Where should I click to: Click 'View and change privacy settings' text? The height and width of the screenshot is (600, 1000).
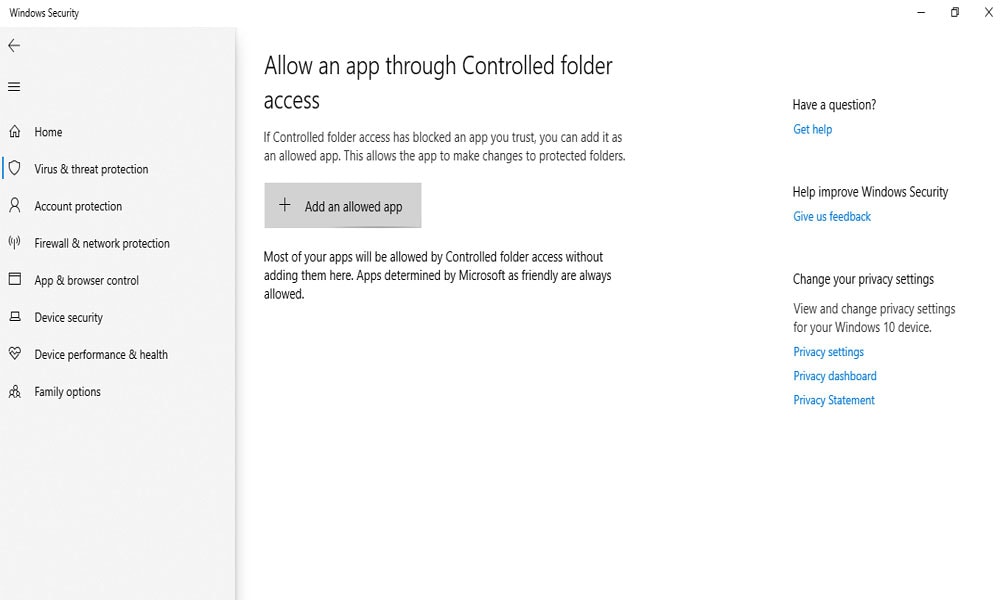click(874, 318)
